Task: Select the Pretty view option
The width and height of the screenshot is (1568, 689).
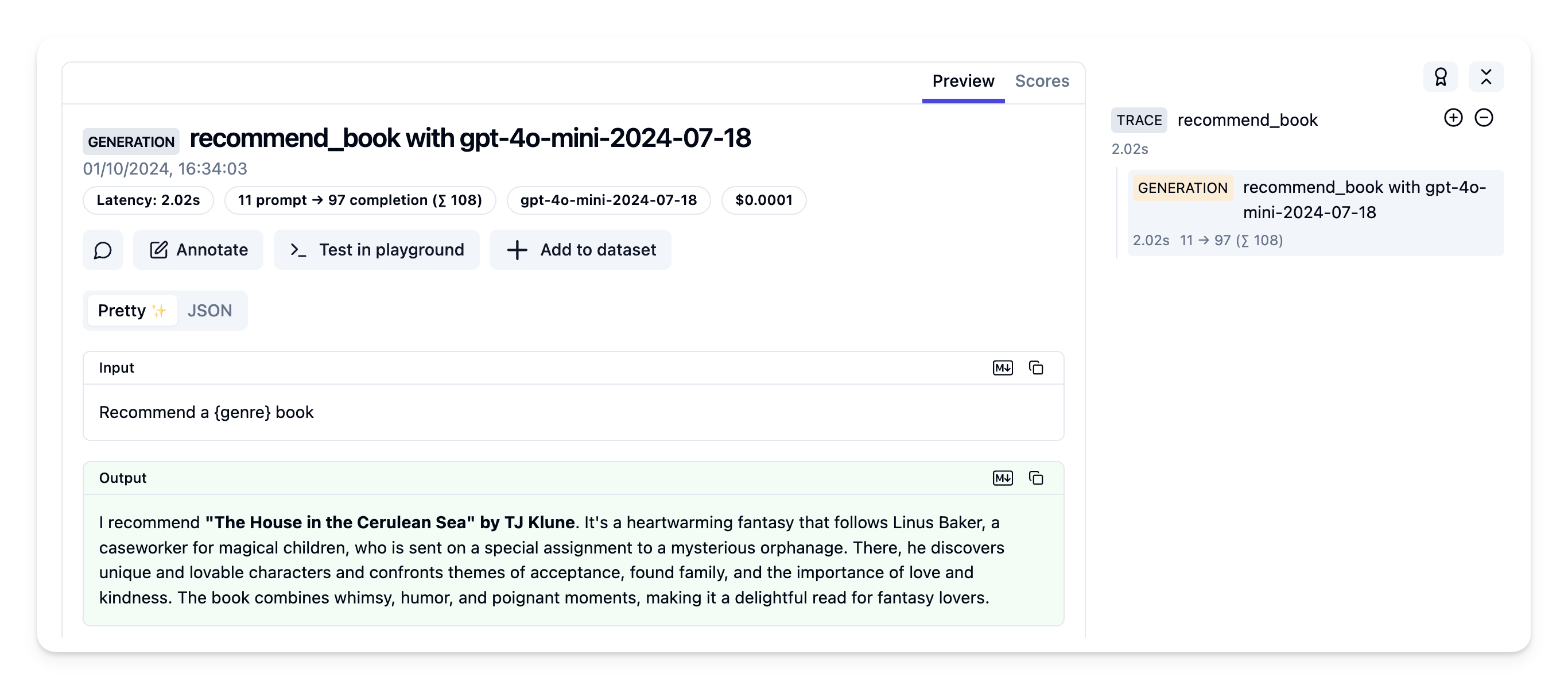Action: [131, 311]
